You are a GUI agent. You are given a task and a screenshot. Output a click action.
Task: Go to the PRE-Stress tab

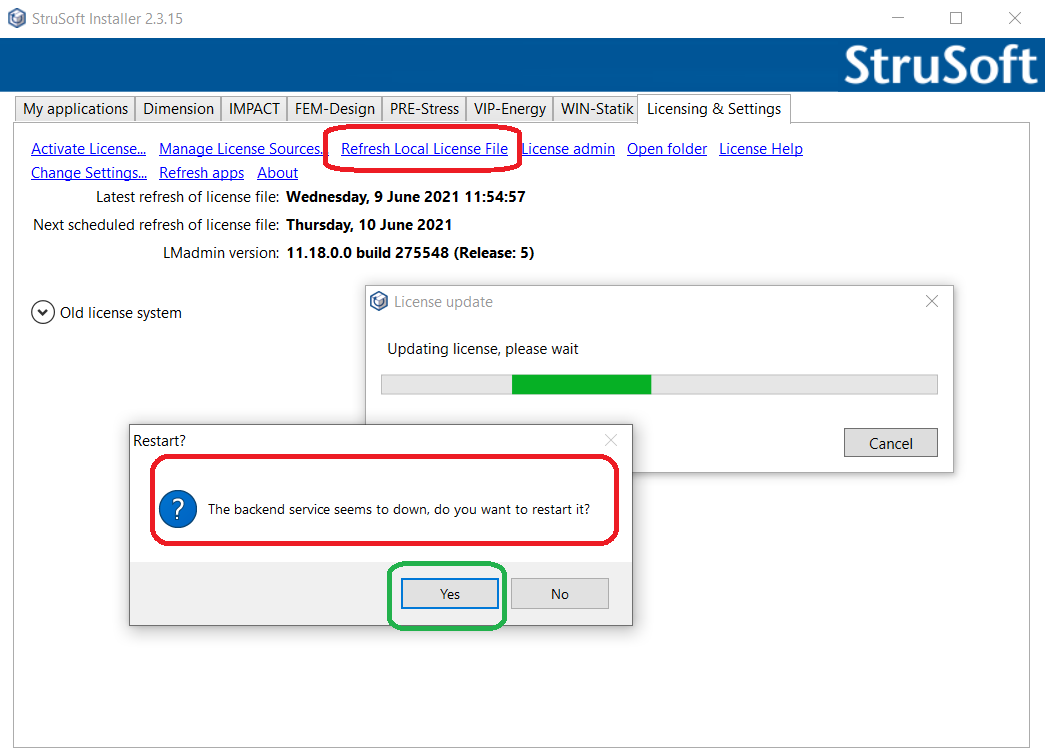point(424,108)
